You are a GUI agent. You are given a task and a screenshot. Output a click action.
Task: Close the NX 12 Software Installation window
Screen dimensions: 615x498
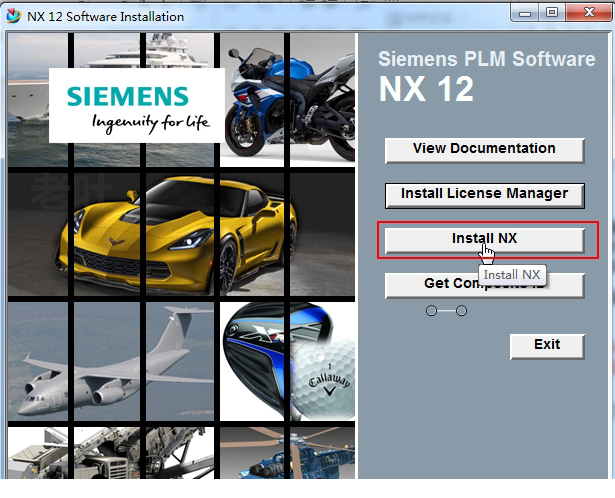coord(589,13)
